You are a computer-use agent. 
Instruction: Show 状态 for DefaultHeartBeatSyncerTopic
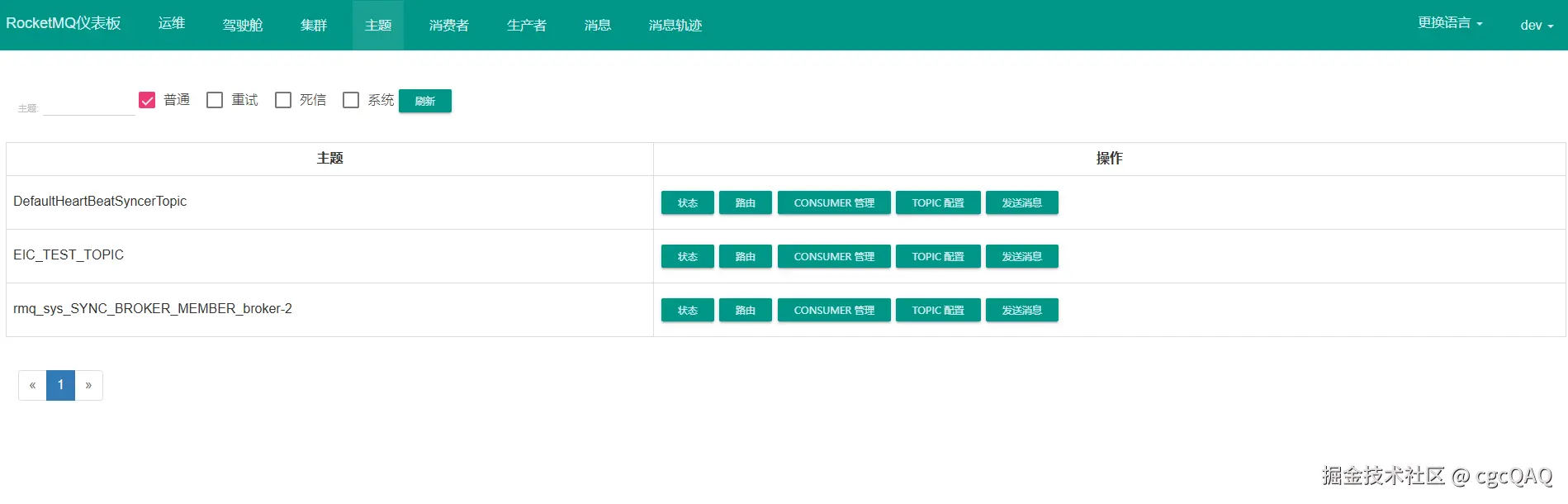pos(688,202)
